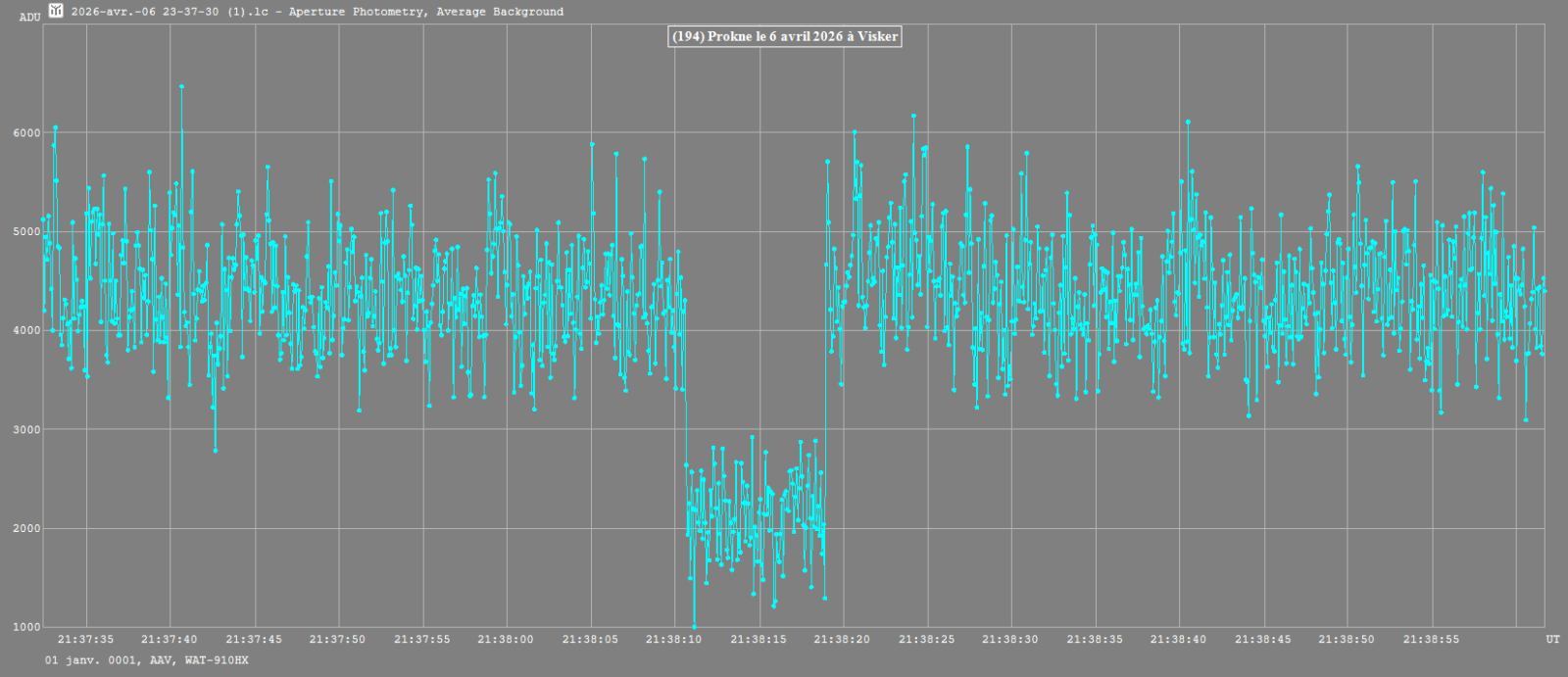Click the footer text with WAT-910HX
This screenshot has width=1568, height=677.
click(146, 660)
